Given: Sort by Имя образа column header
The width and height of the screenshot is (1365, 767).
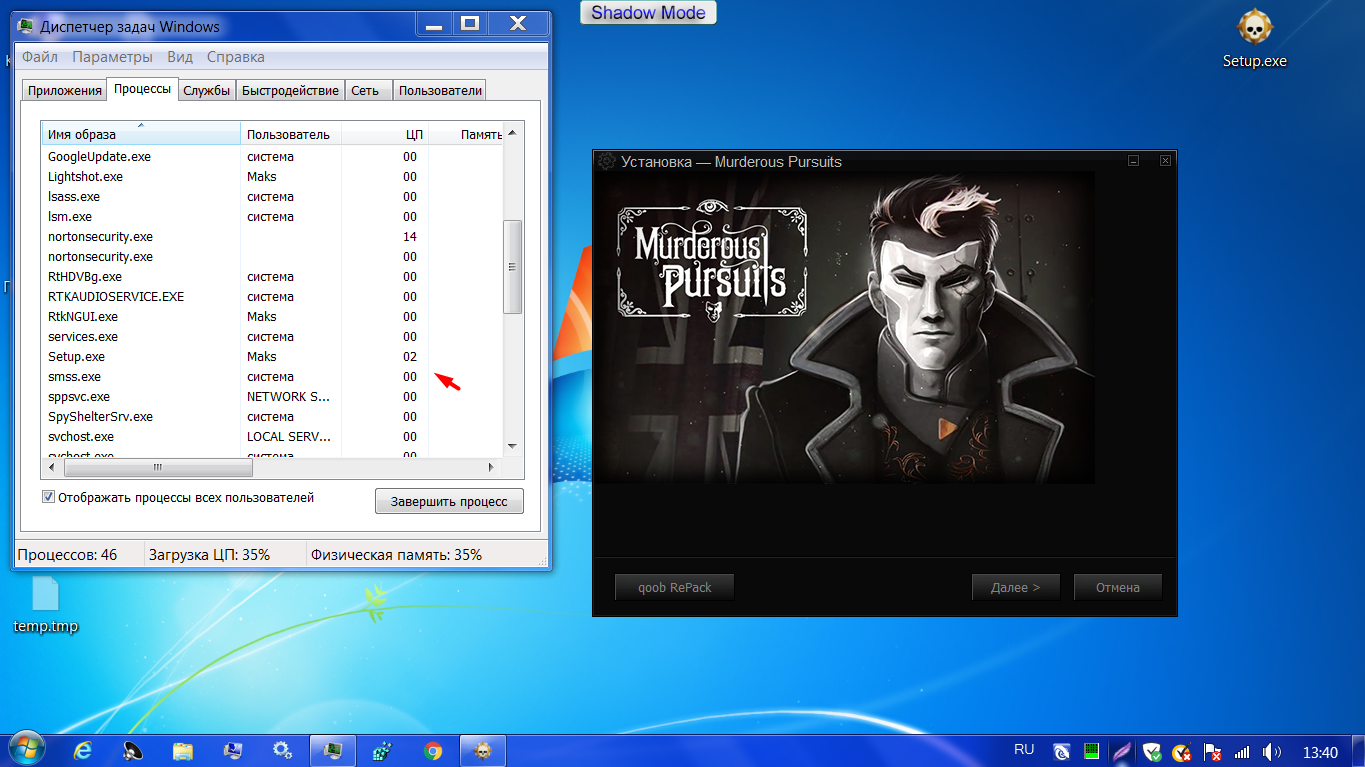Looking at the screenshot, I should [141, 134].
